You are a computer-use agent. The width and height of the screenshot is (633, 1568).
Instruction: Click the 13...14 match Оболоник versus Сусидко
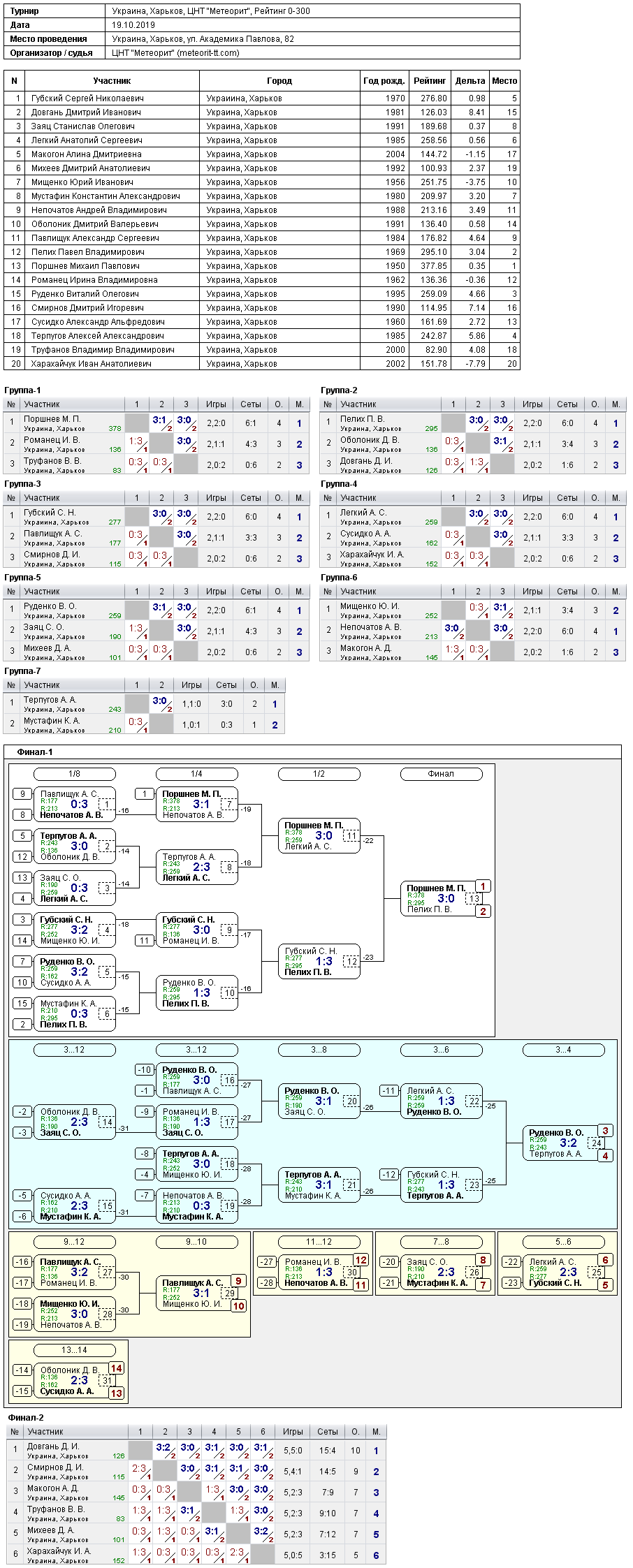click(x=74, y=1381)
